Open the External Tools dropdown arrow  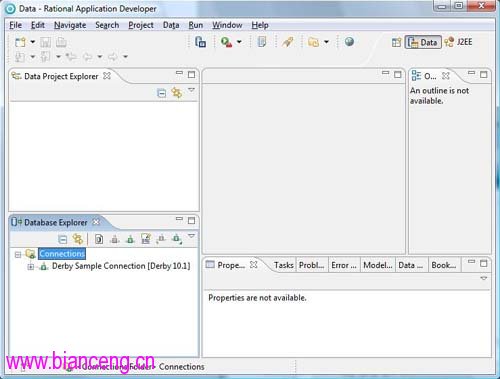[x=239, y=42]
